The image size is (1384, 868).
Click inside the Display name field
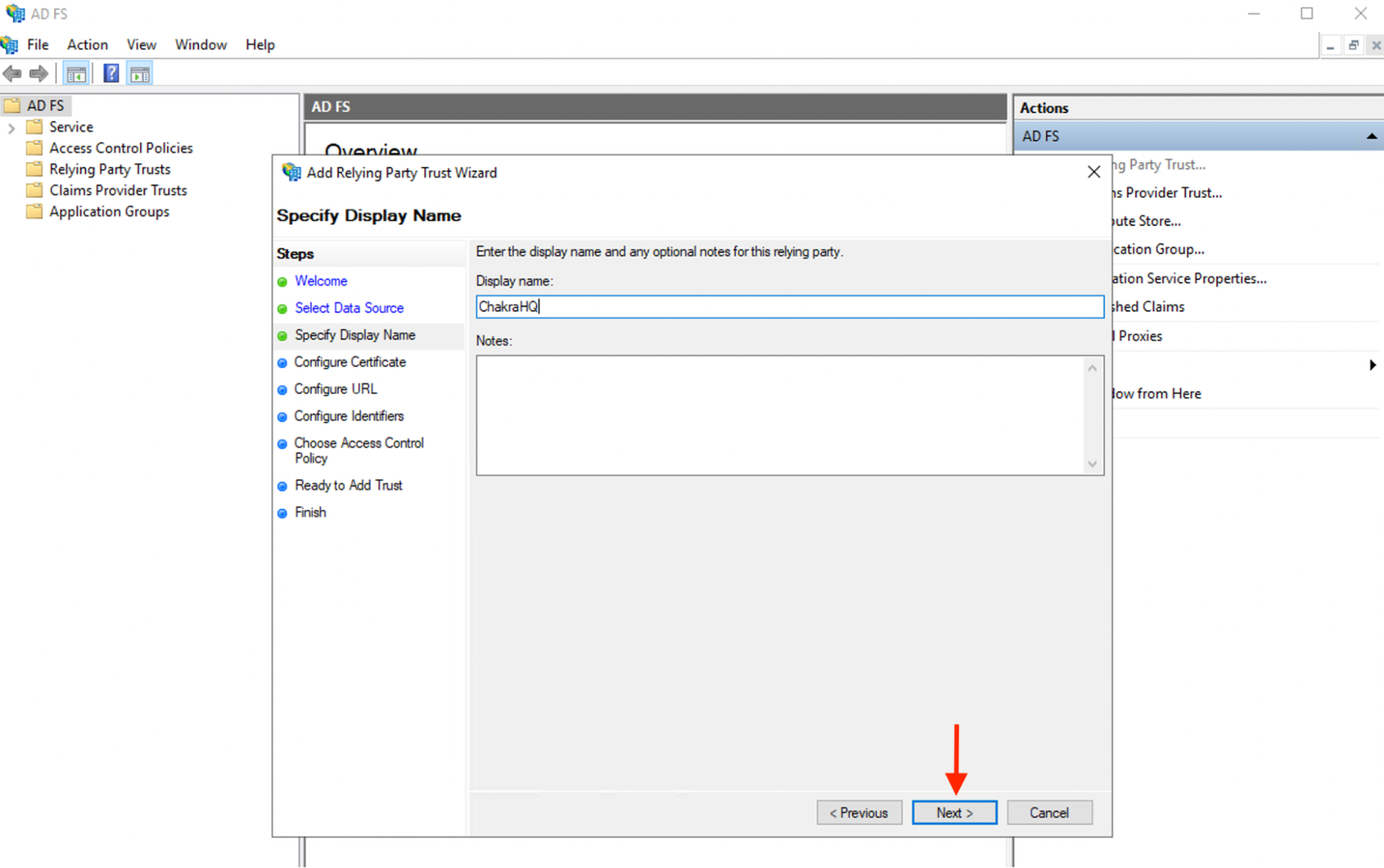(789, 307)
